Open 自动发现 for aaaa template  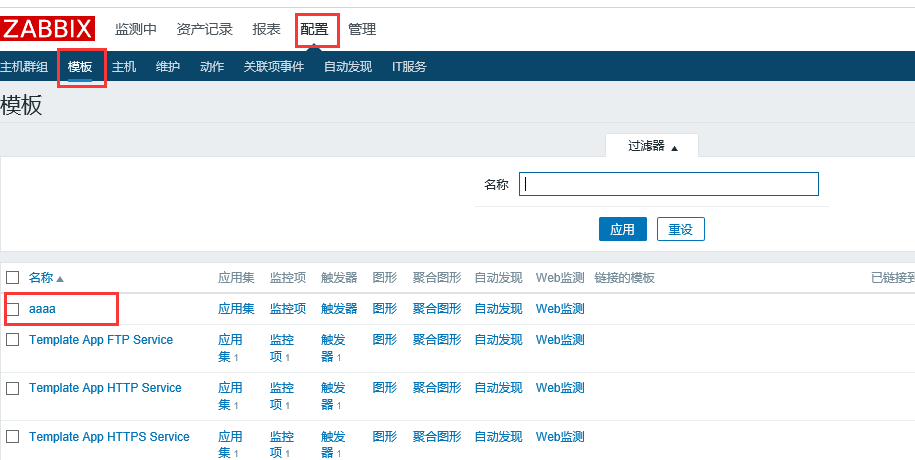click(498, 309)
